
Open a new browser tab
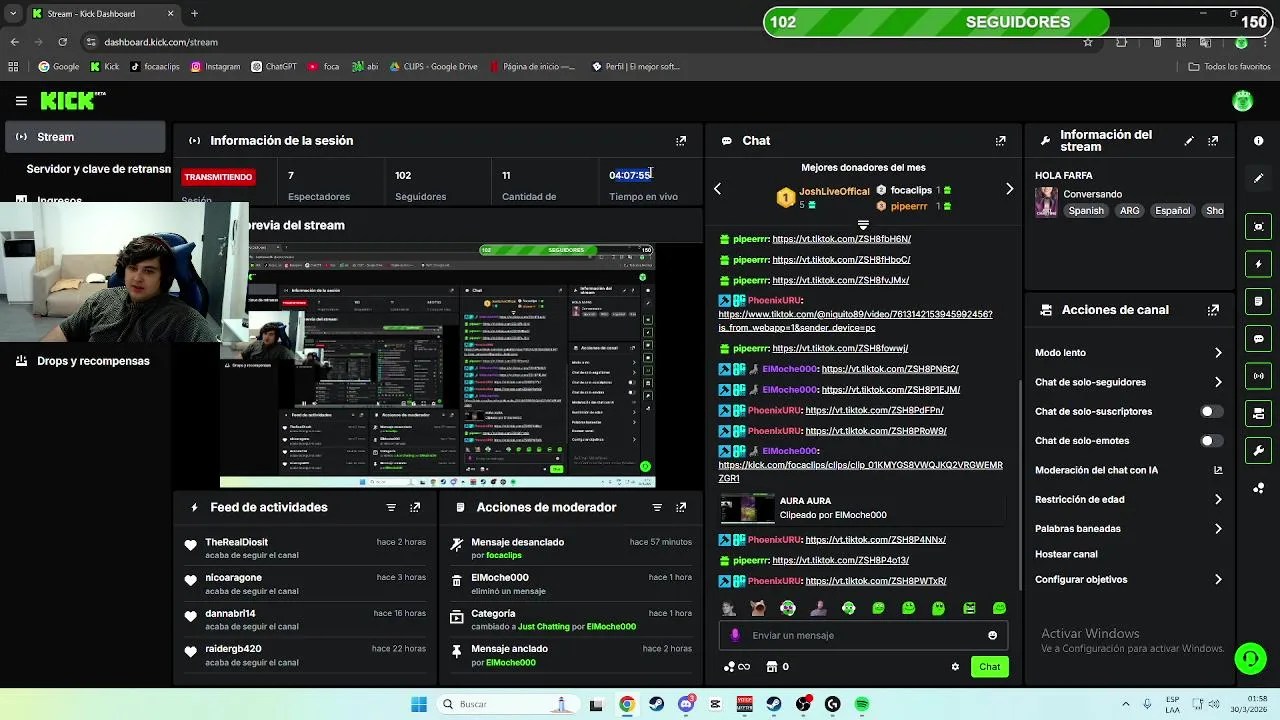194,14
